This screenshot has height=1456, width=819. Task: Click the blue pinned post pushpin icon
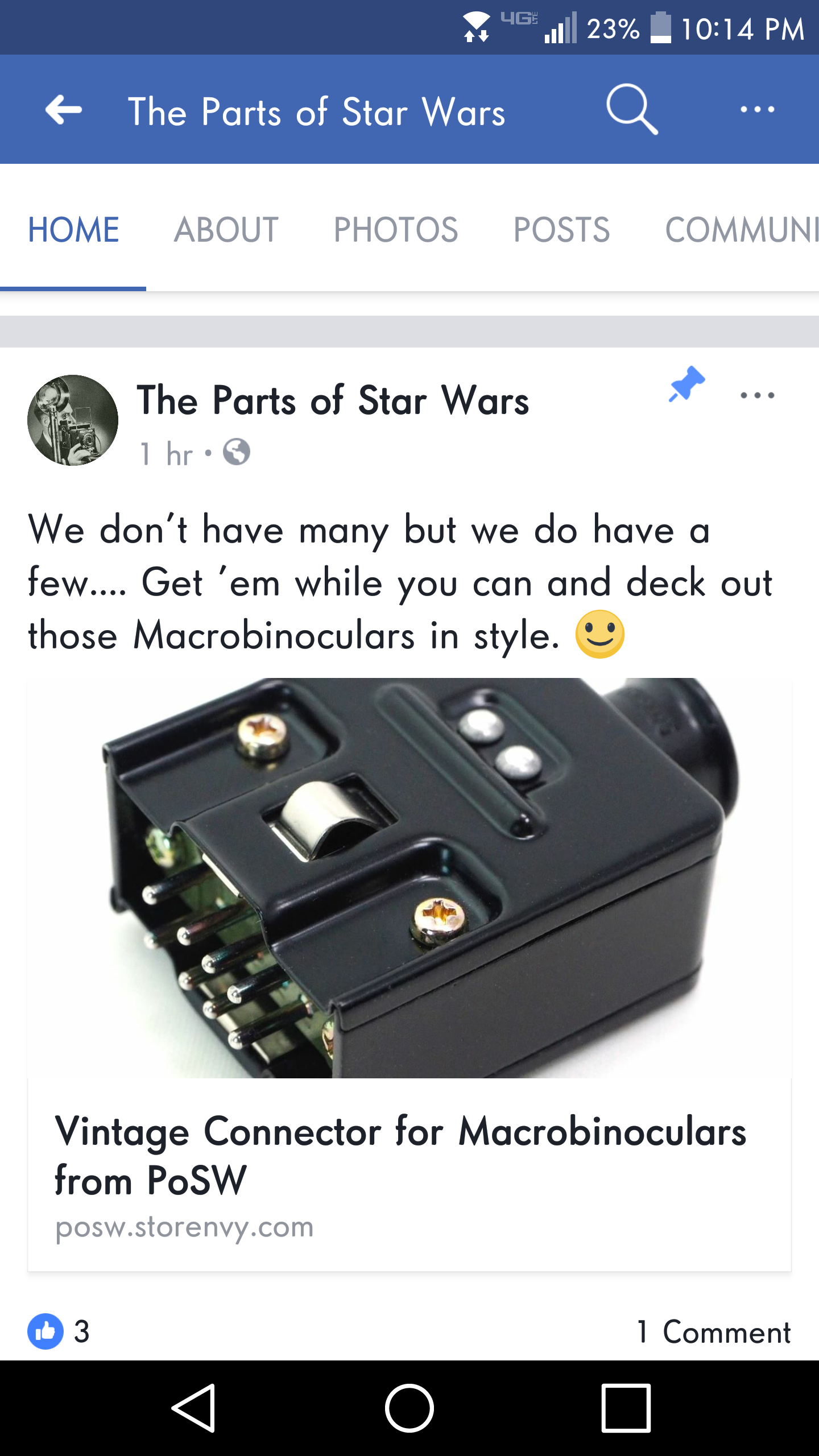[686, 384]
